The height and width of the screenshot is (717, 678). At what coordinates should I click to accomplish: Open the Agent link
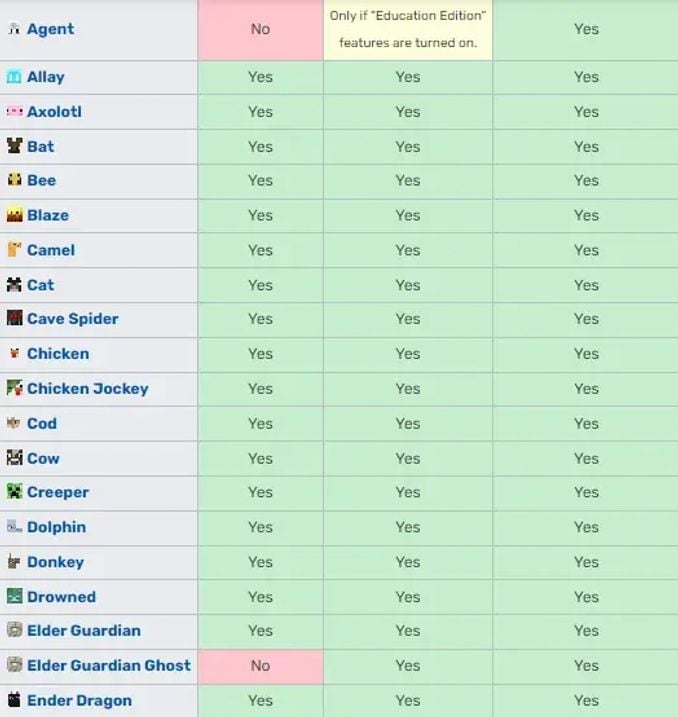(50, 29)
